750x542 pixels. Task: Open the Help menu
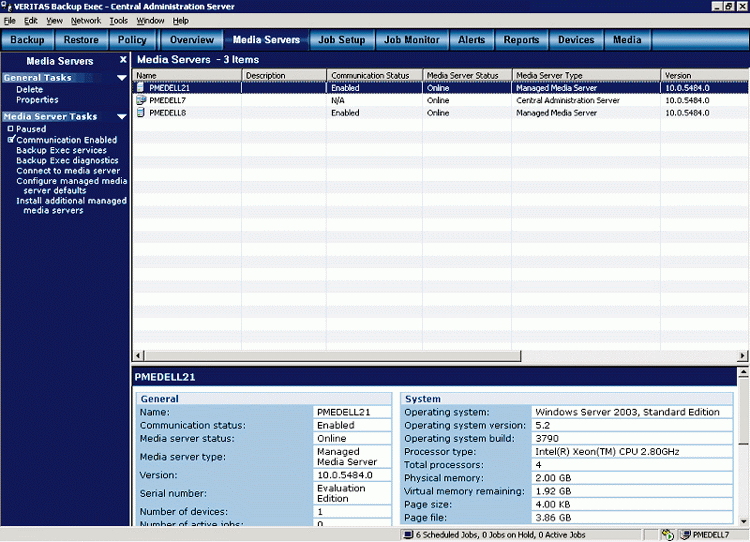point(181,21)
